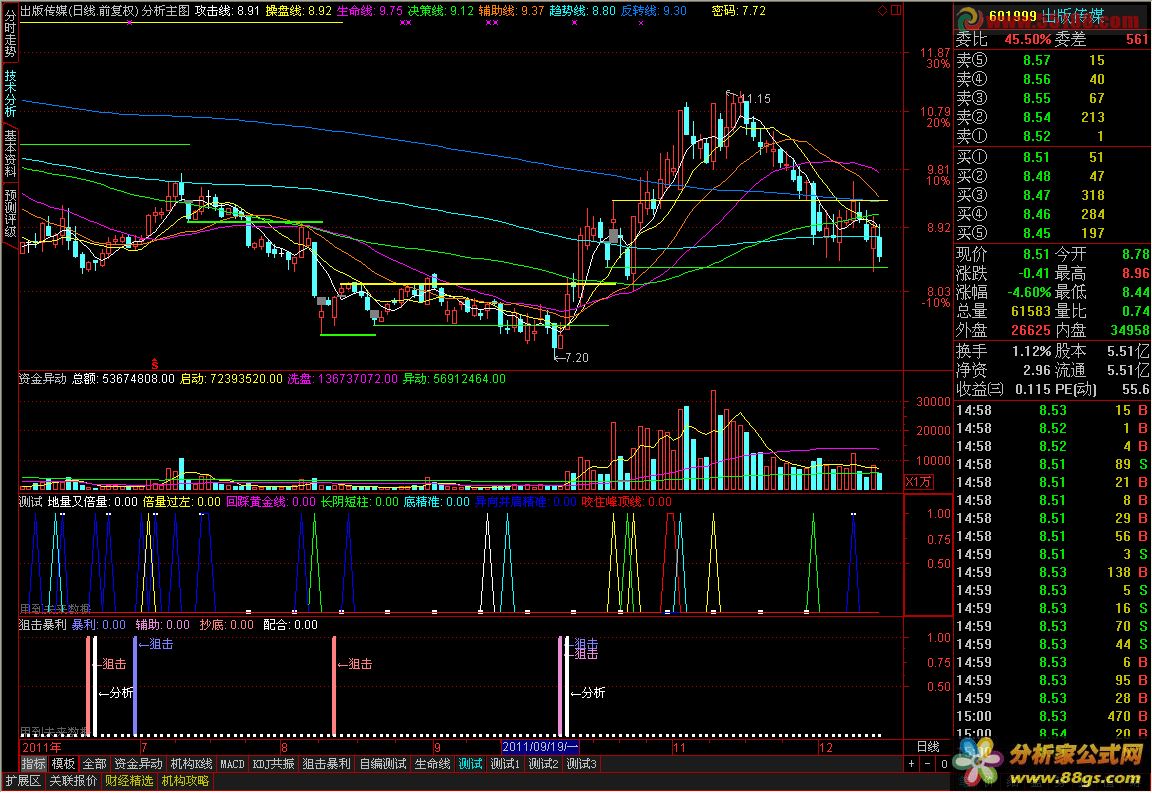
Task: Click the 换手 1.12% value
Action: 1031,351
